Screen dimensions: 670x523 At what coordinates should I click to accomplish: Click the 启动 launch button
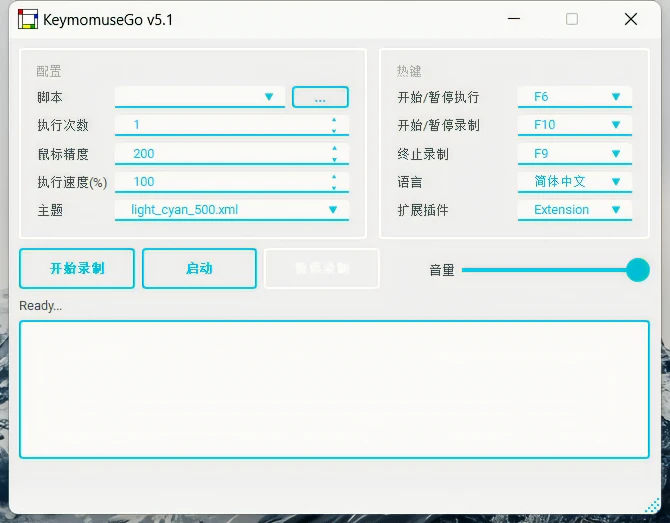coord(199,268)
